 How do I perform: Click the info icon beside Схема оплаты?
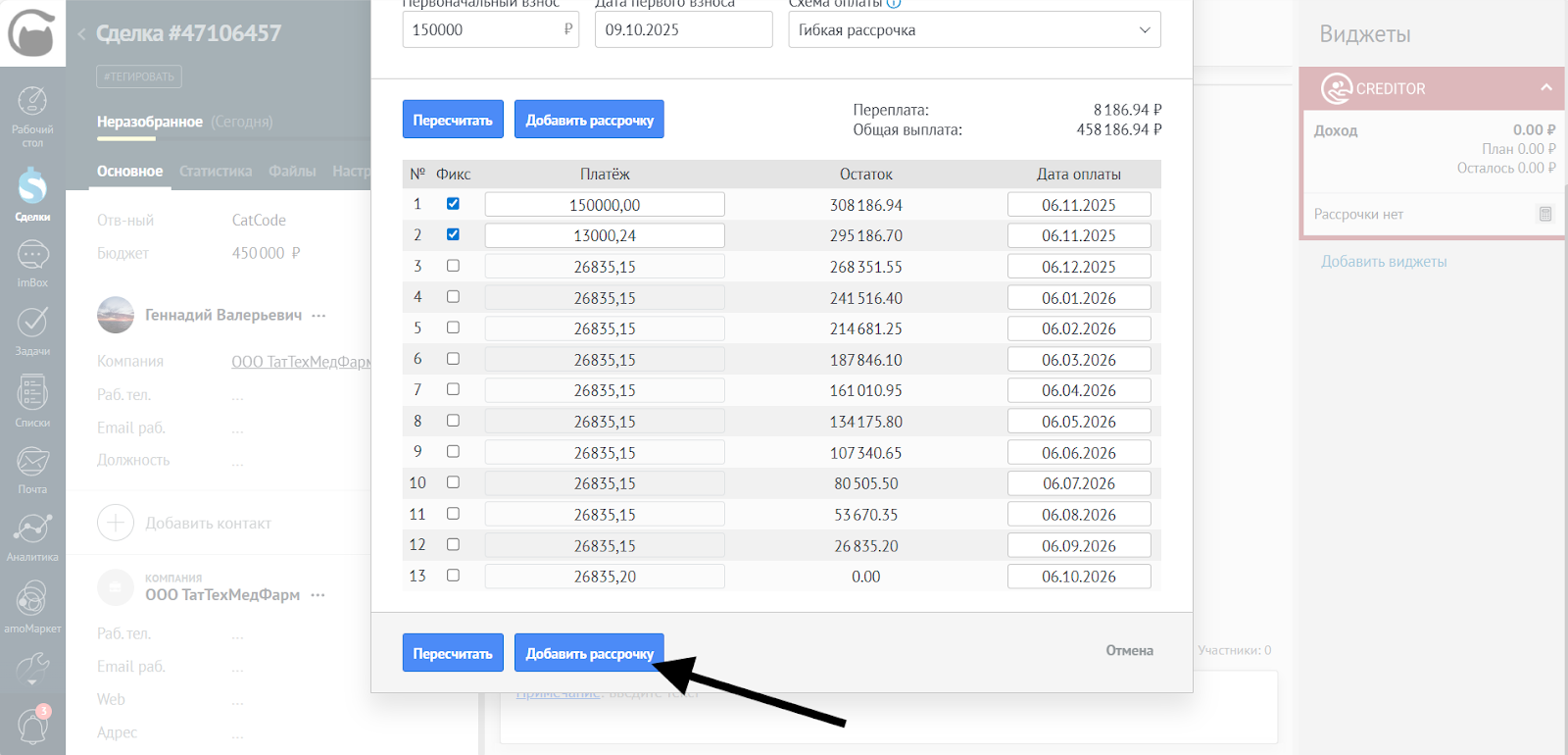pos(894,3)
